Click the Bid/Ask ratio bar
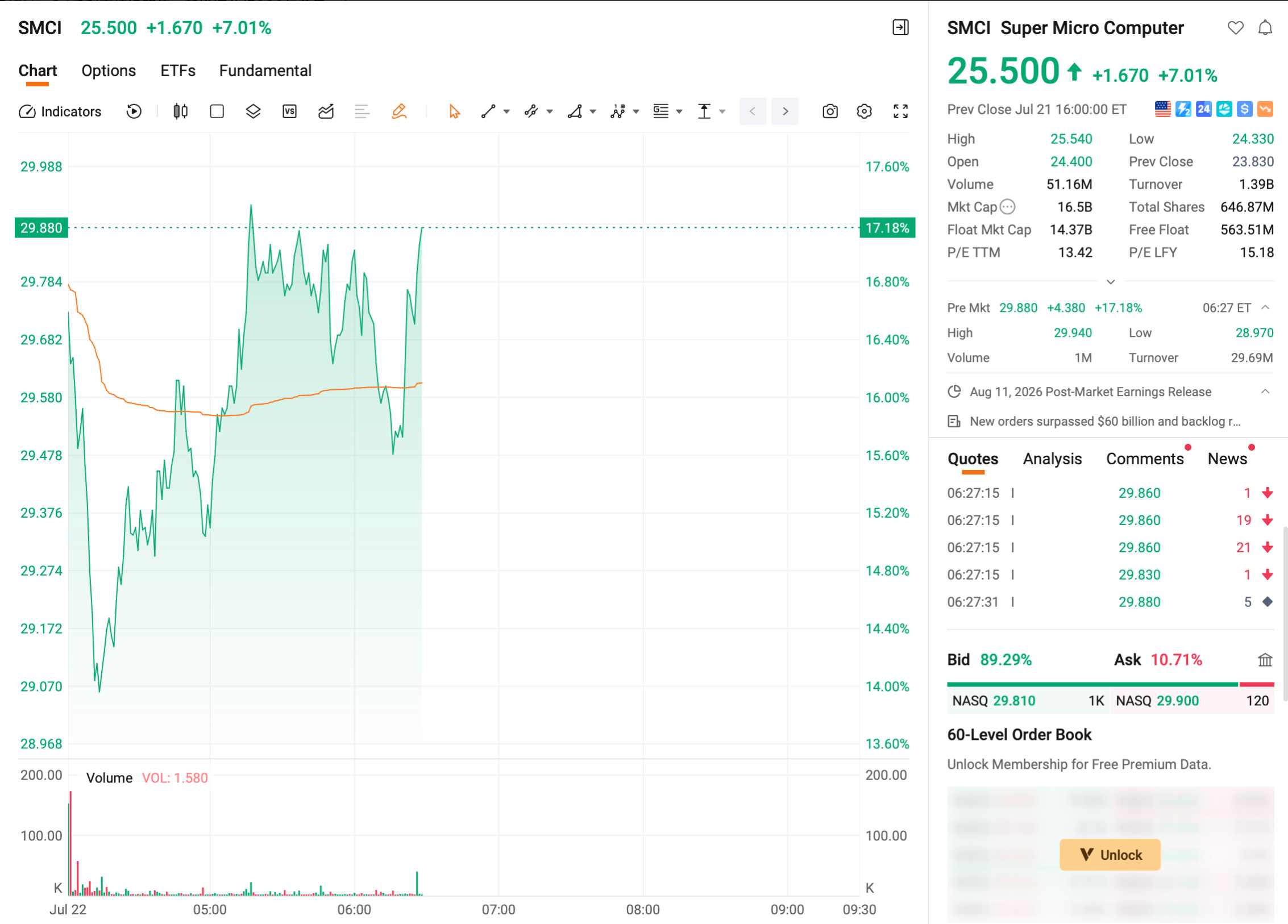 [1110, 685]
